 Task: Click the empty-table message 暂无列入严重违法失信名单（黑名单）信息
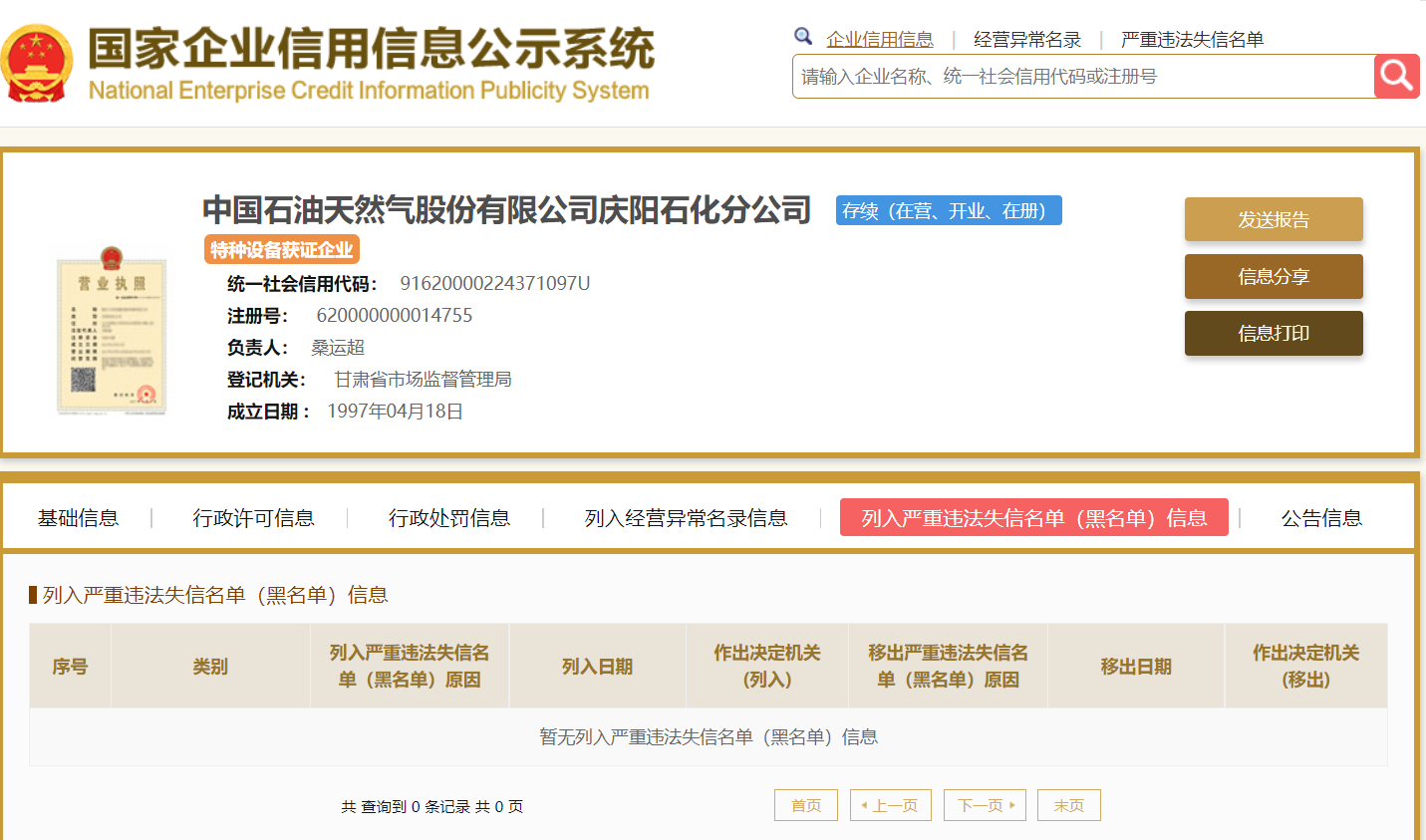click(x=709, y=736)
